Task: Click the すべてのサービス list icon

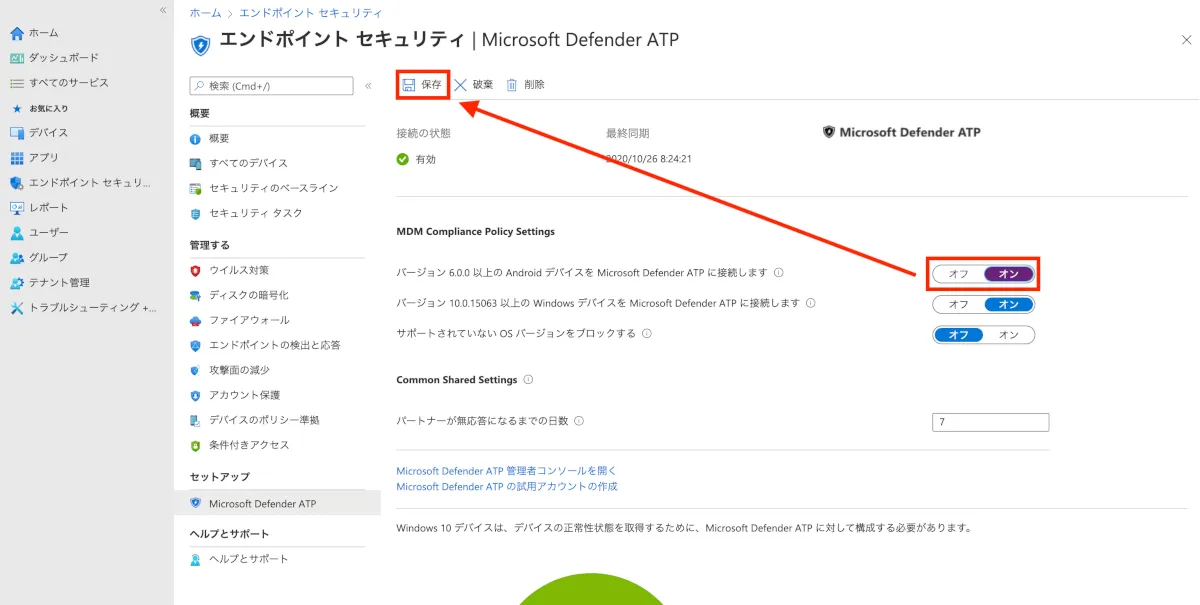Action: pos(17,83)
